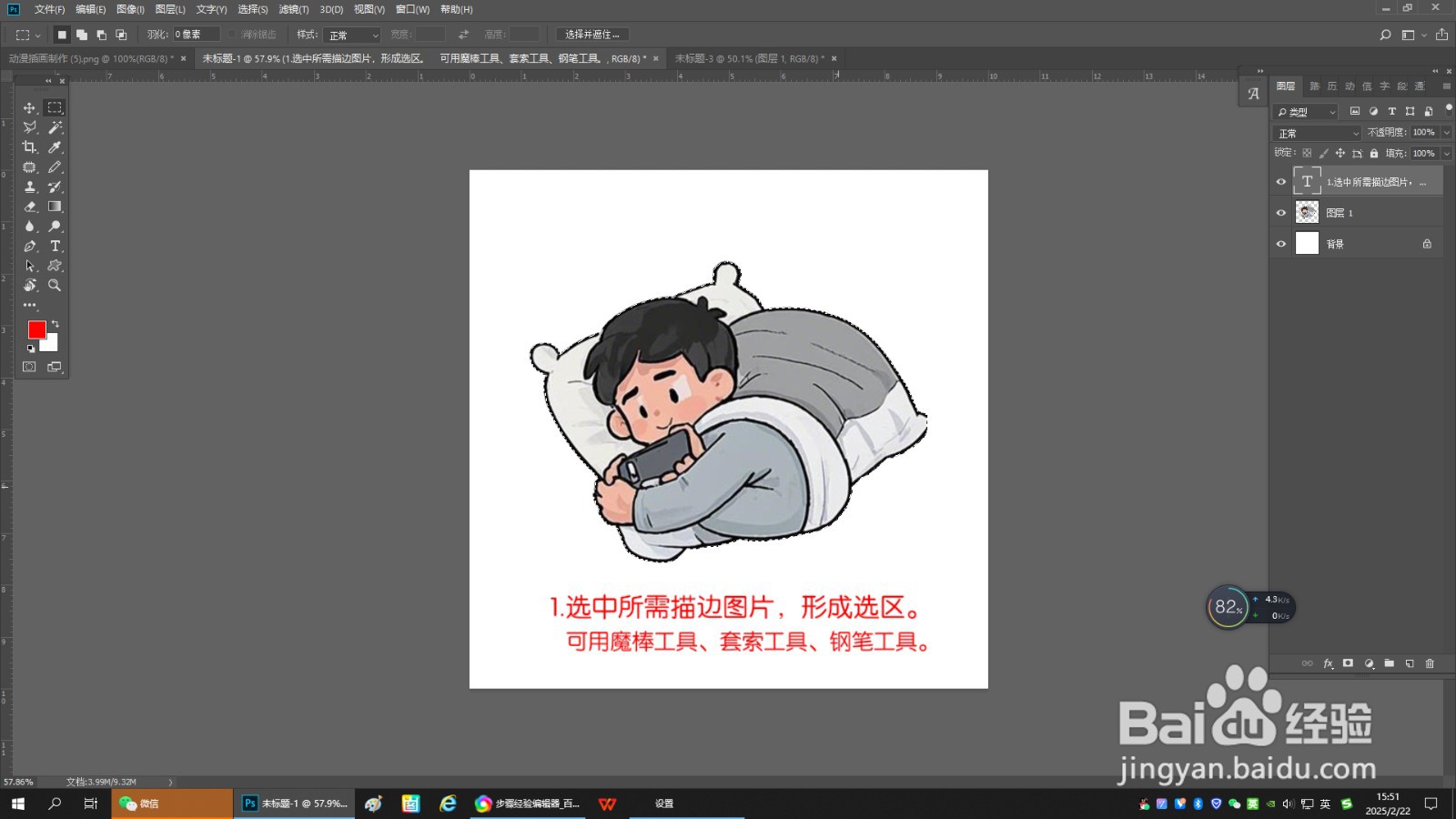Select the Crop tool

tap(29, 147)
